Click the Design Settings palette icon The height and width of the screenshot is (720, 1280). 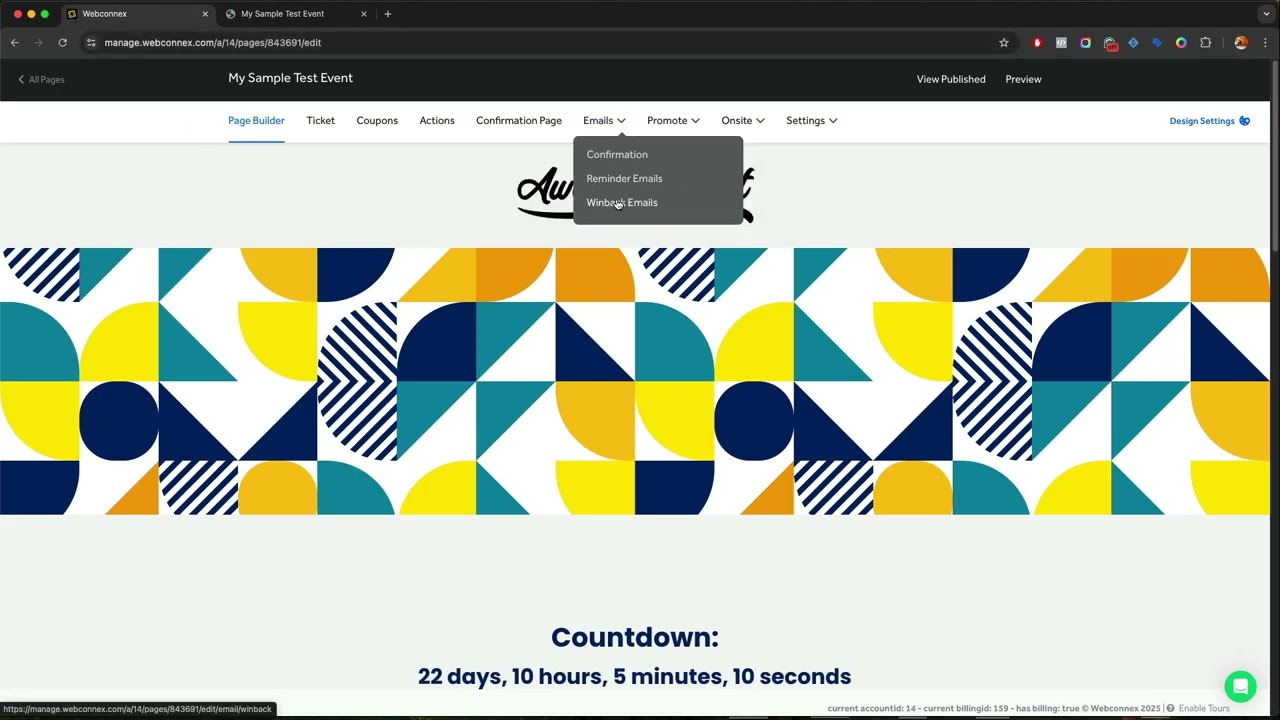[1245, 121]
